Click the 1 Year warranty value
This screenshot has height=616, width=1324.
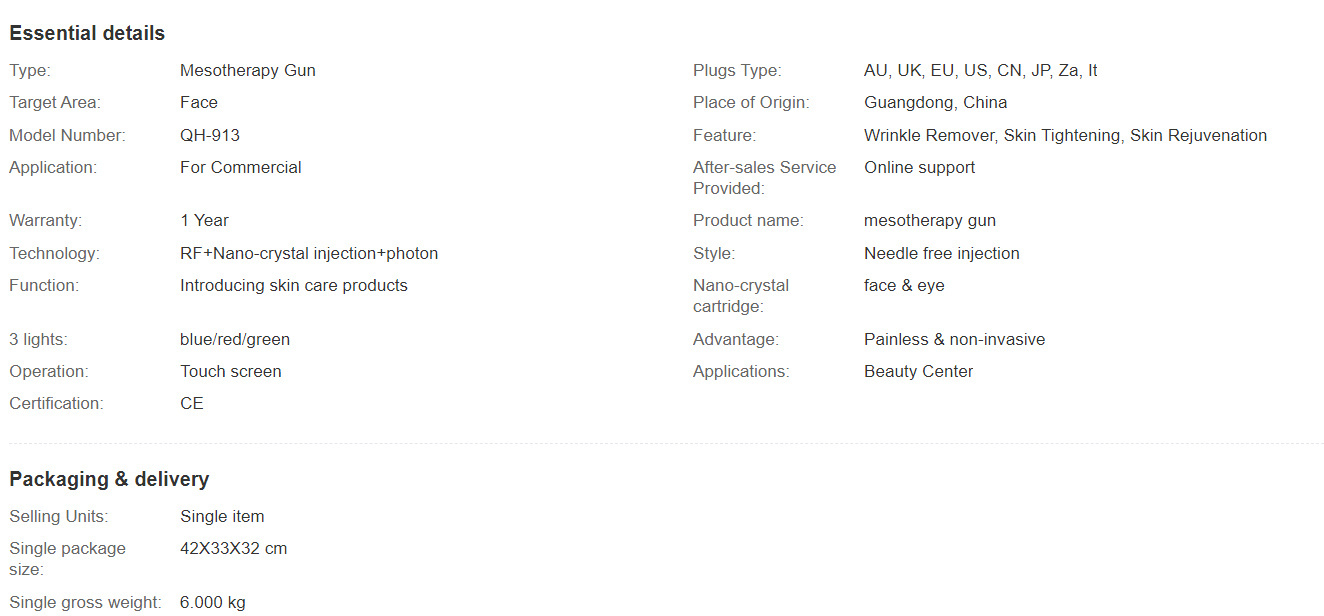tap(204, 220)
